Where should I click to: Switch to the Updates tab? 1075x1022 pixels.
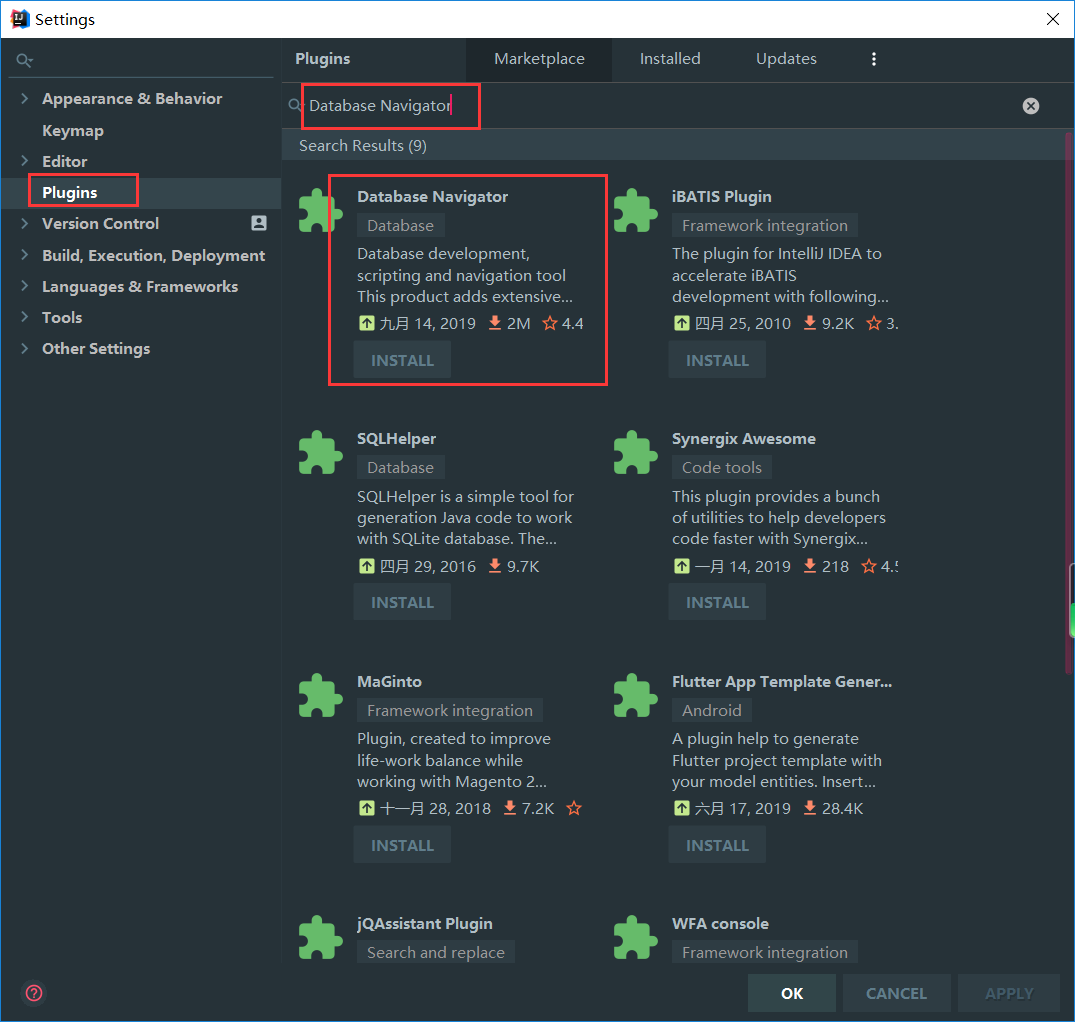point(786,59)
